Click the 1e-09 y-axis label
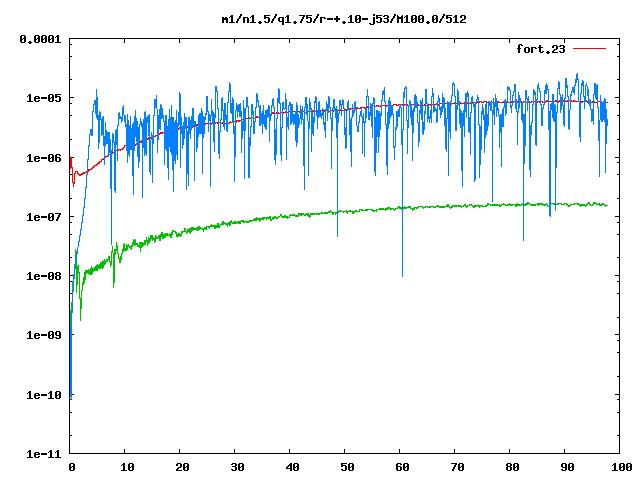The image size is (640, 480). [x=43, y=335]
